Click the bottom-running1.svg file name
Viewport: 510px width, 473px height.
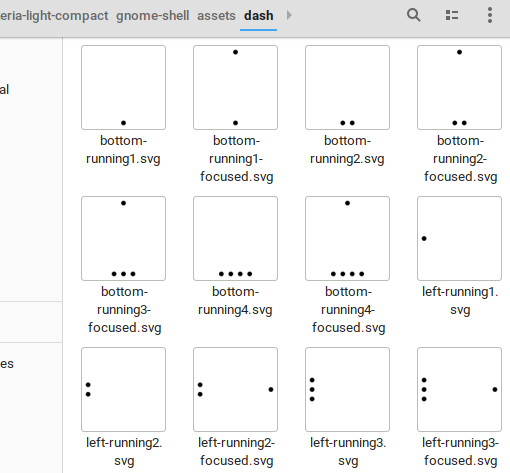pyautogui.click(x=123, y=150)
